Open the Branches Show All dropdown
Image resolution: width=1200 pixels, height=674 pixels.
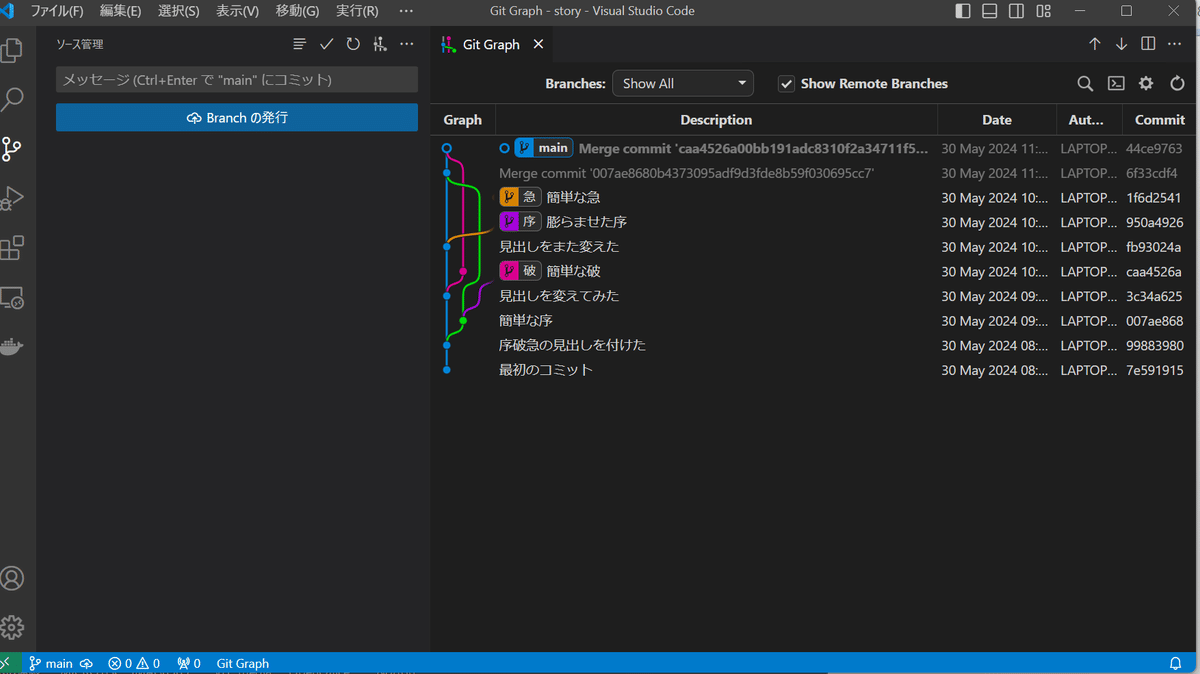coord(683,84)
